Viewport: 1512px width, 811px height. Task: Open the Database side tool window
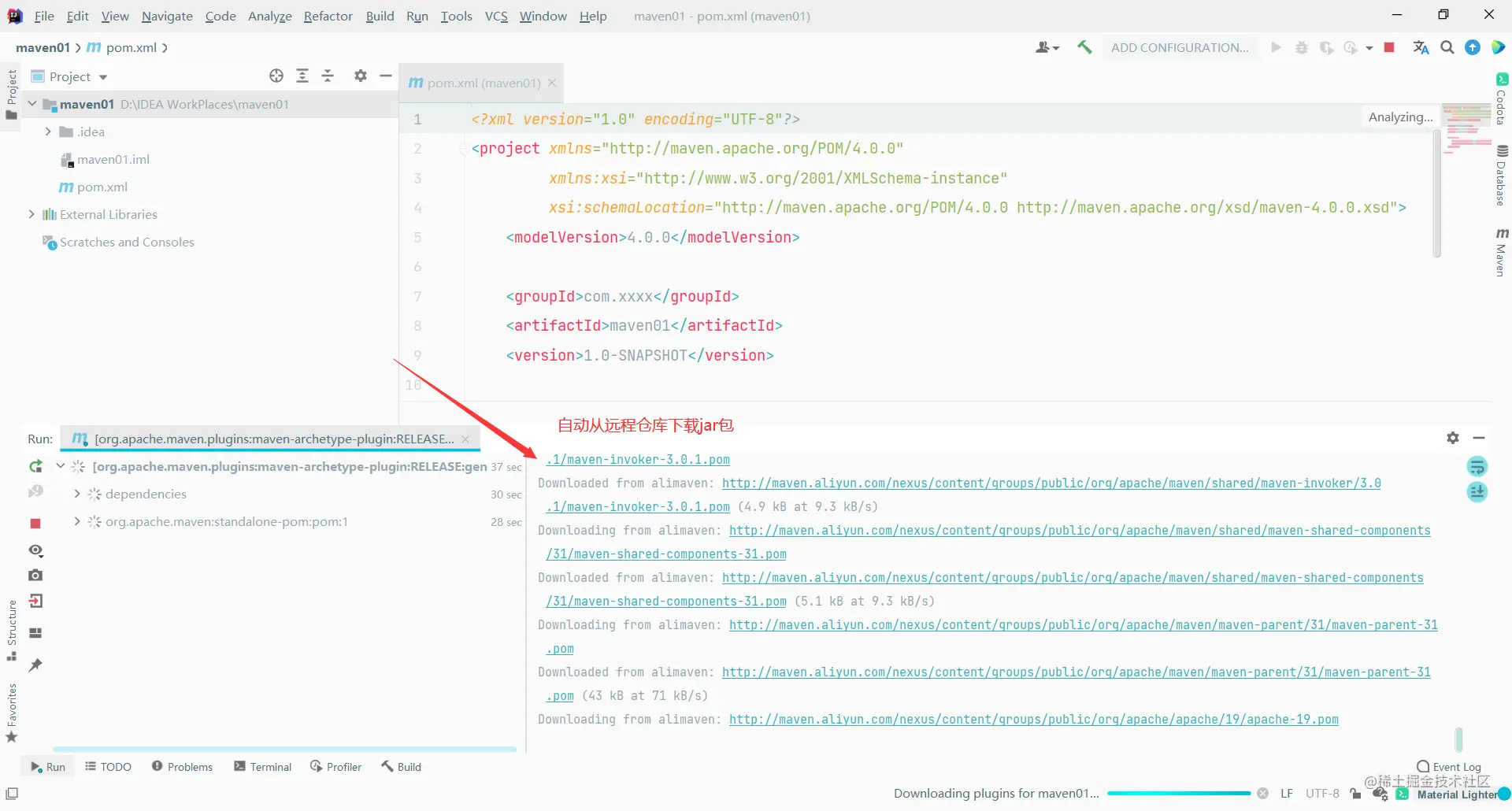(1502, 176)
